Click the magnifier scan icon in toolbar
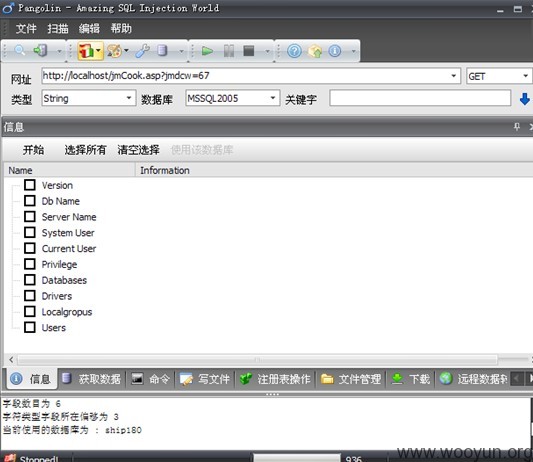The height and width of the screenshot is (462, 533). tap(20, 51)
